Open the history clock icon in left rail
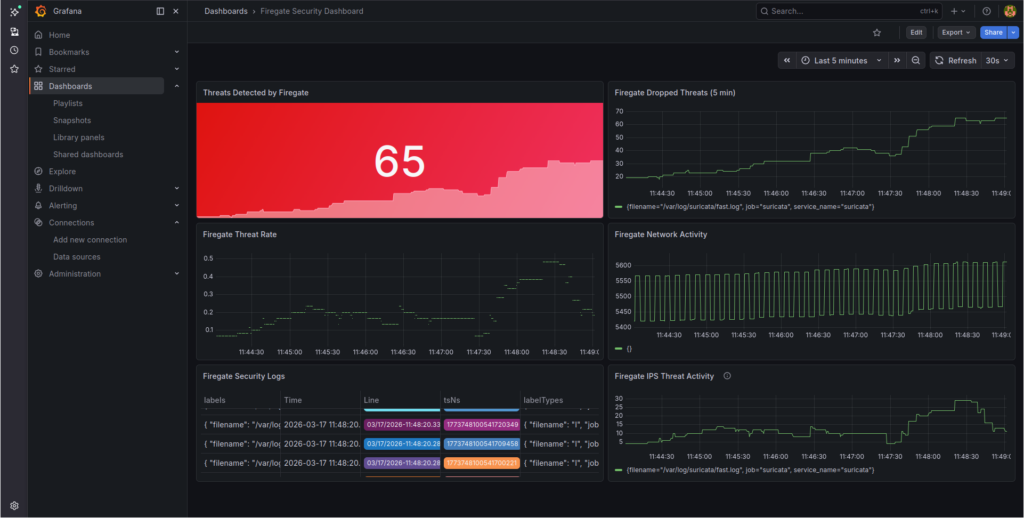Image resolution: width=1024 pixels, height=518 pixels. [14, 50]
